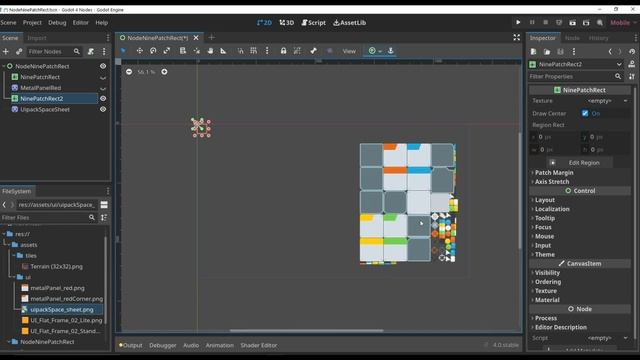640x360 pixels.
Task: Select the Pan mode hand tool
Action: pyautogui.click(x=210, y=51)
